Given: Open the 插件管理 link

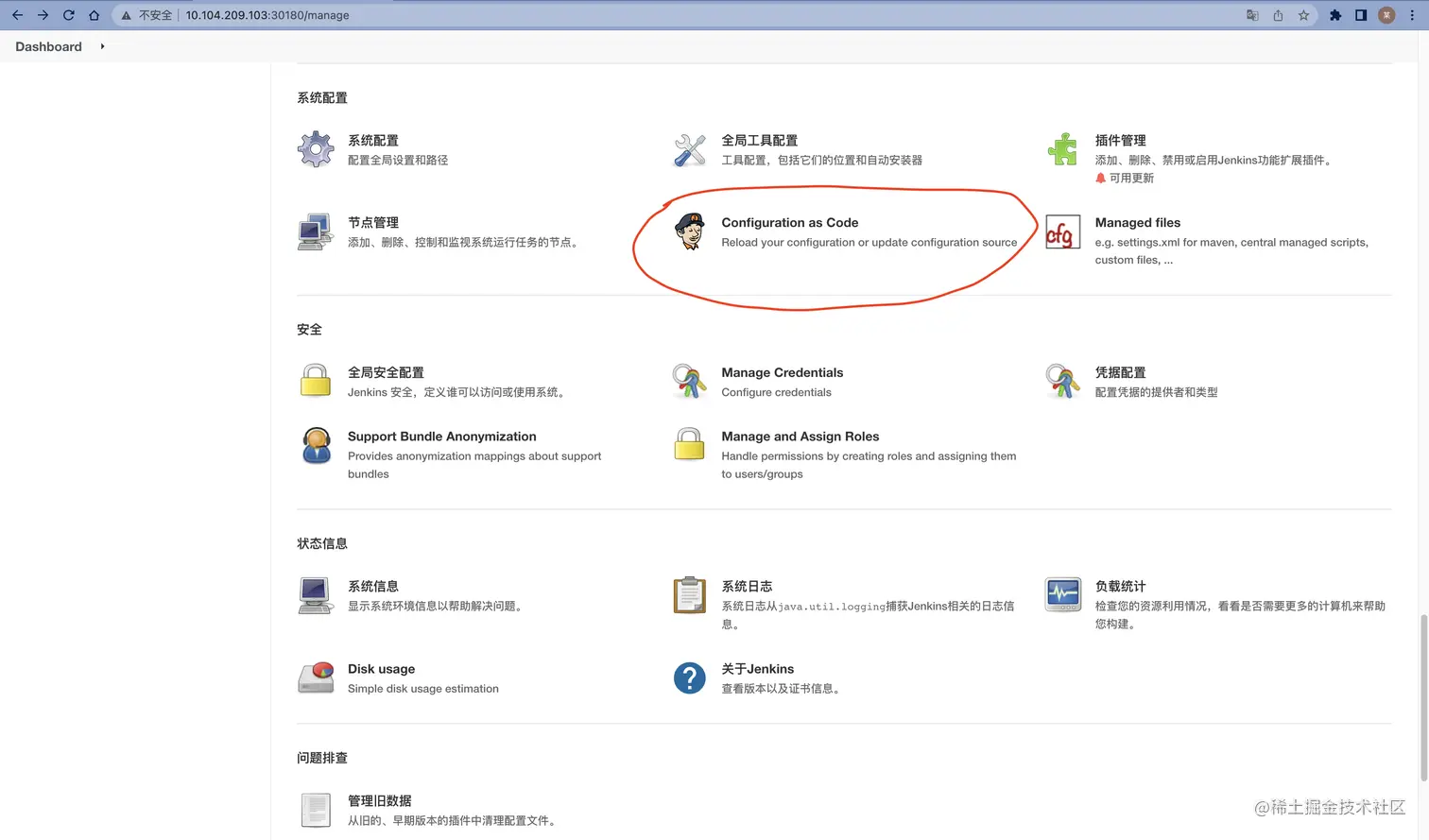Looking at the screenshot, I should point(1120,140).
